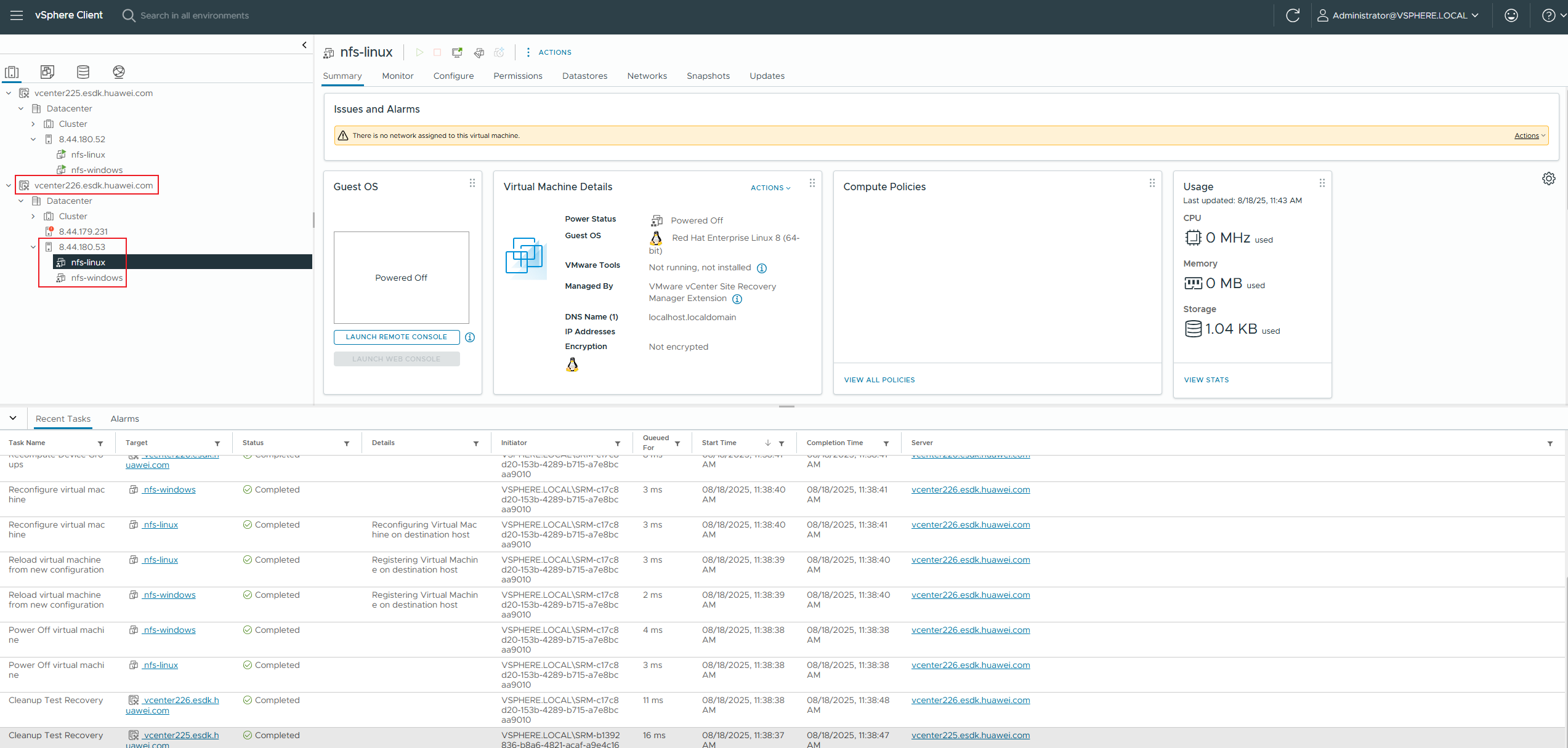1568x748 pixels.
Task: Click LAUNCH REMOTE CONSOLE button
Action: coord(397,337)
